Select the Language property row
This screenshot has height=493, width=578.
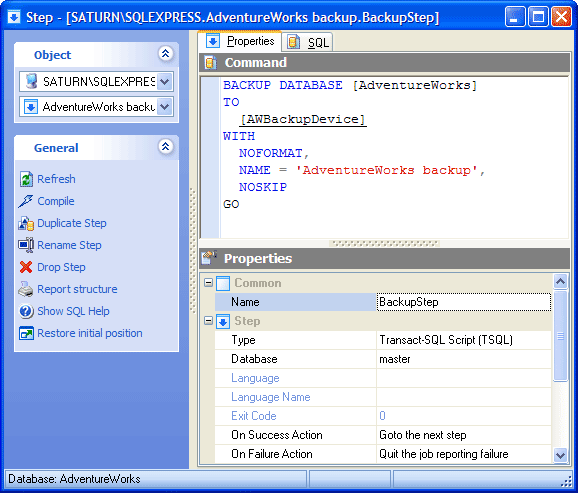383,378
